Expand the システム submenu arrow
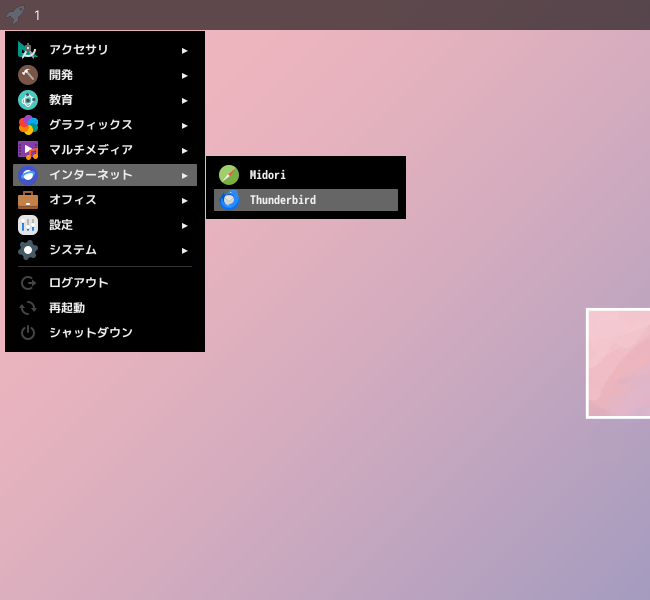Screen dimensions: 650x600 [184, 250]
